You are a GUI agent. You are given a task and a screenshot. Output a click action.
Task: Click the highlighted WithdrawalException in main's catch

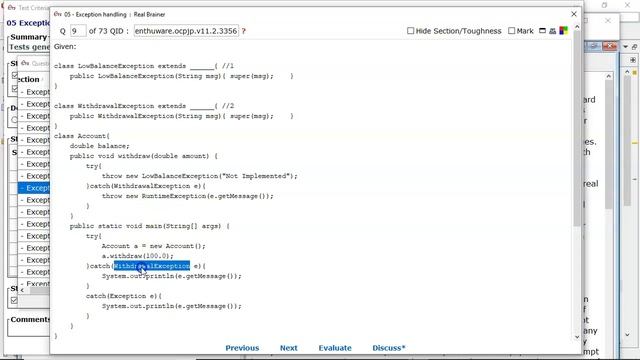[x=152, y=266]
